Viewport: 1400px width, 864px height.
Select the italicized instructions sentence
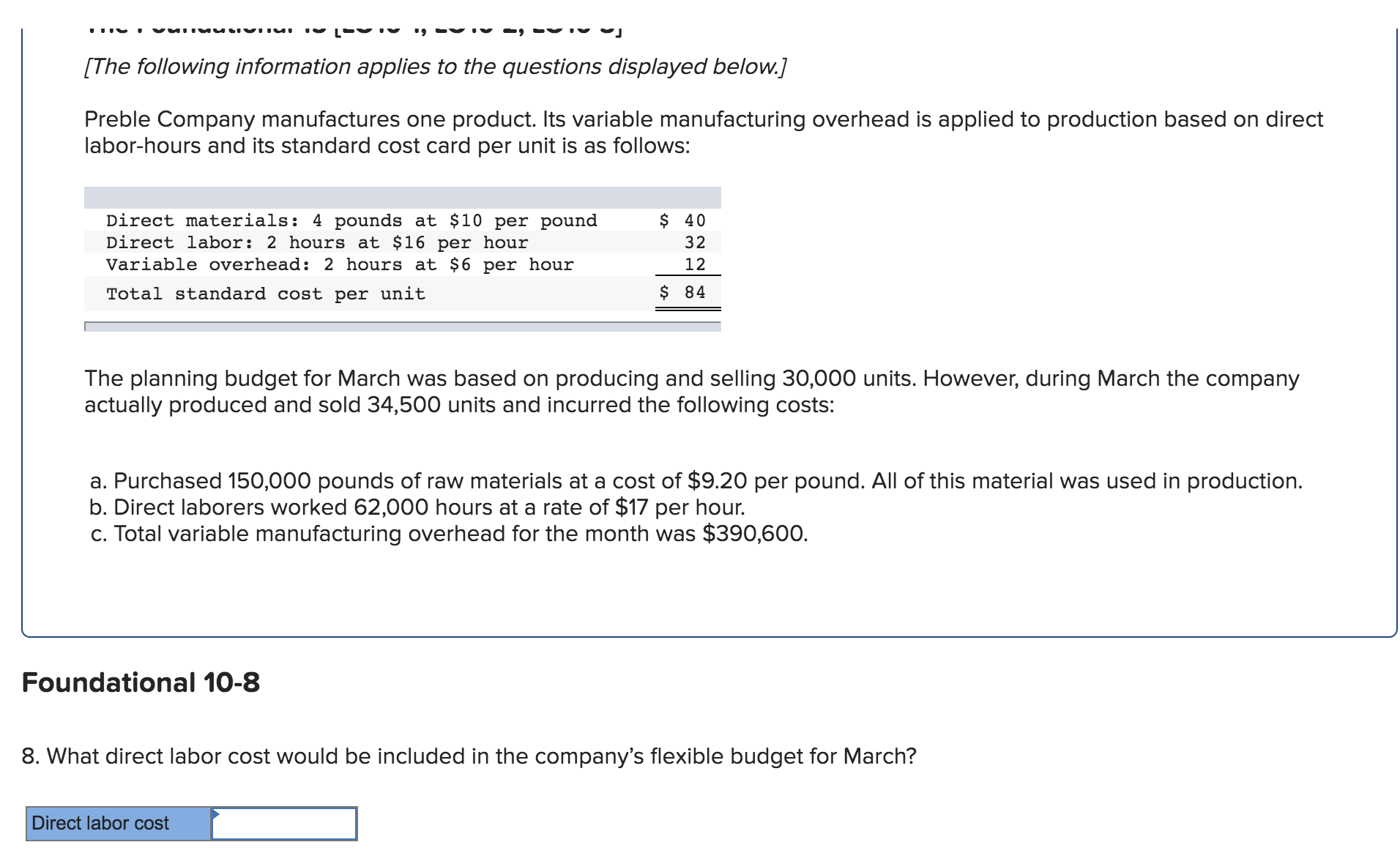[435, 67]
